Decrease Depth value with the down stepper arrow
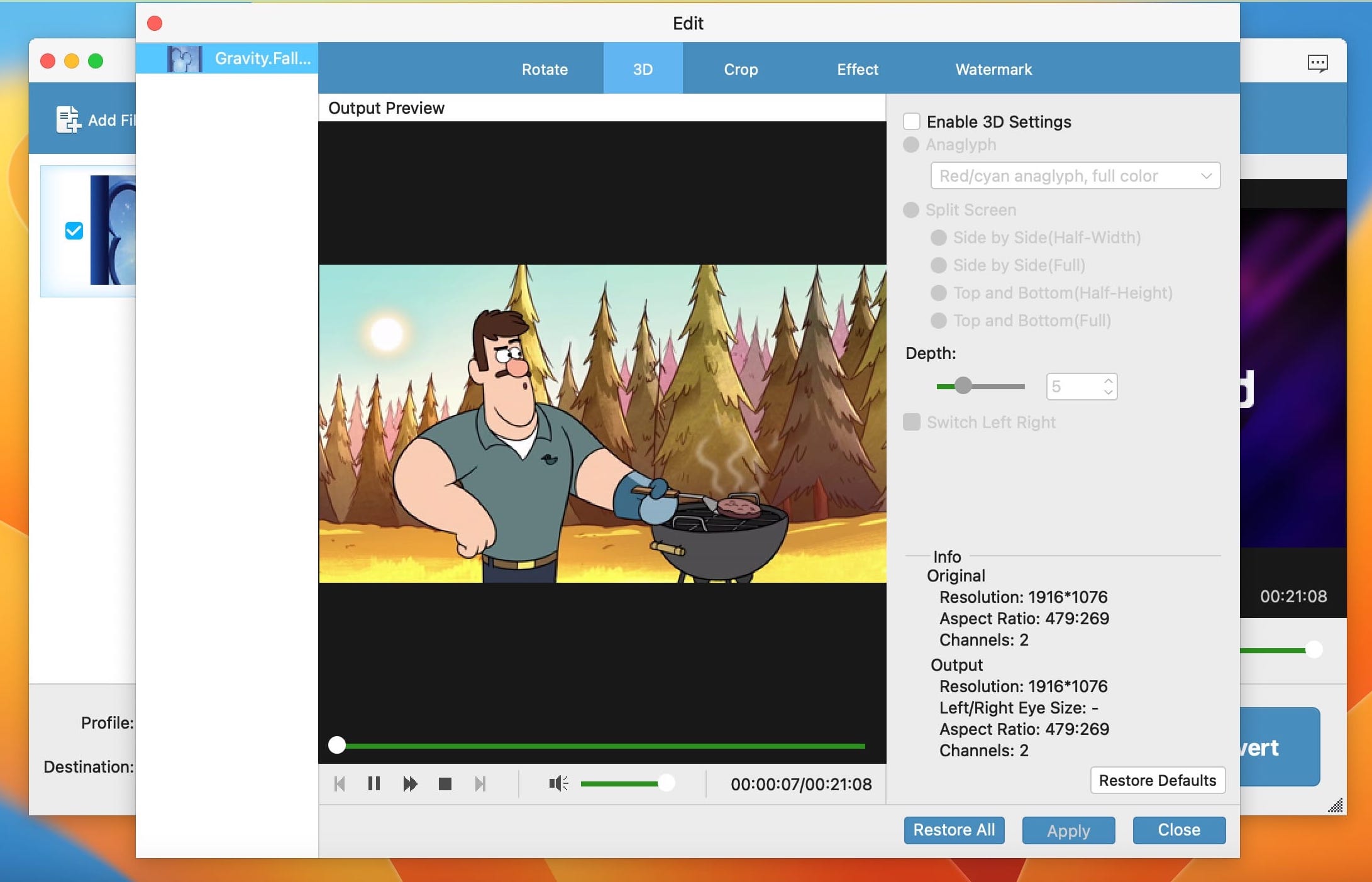 [x=1109, y=392]
